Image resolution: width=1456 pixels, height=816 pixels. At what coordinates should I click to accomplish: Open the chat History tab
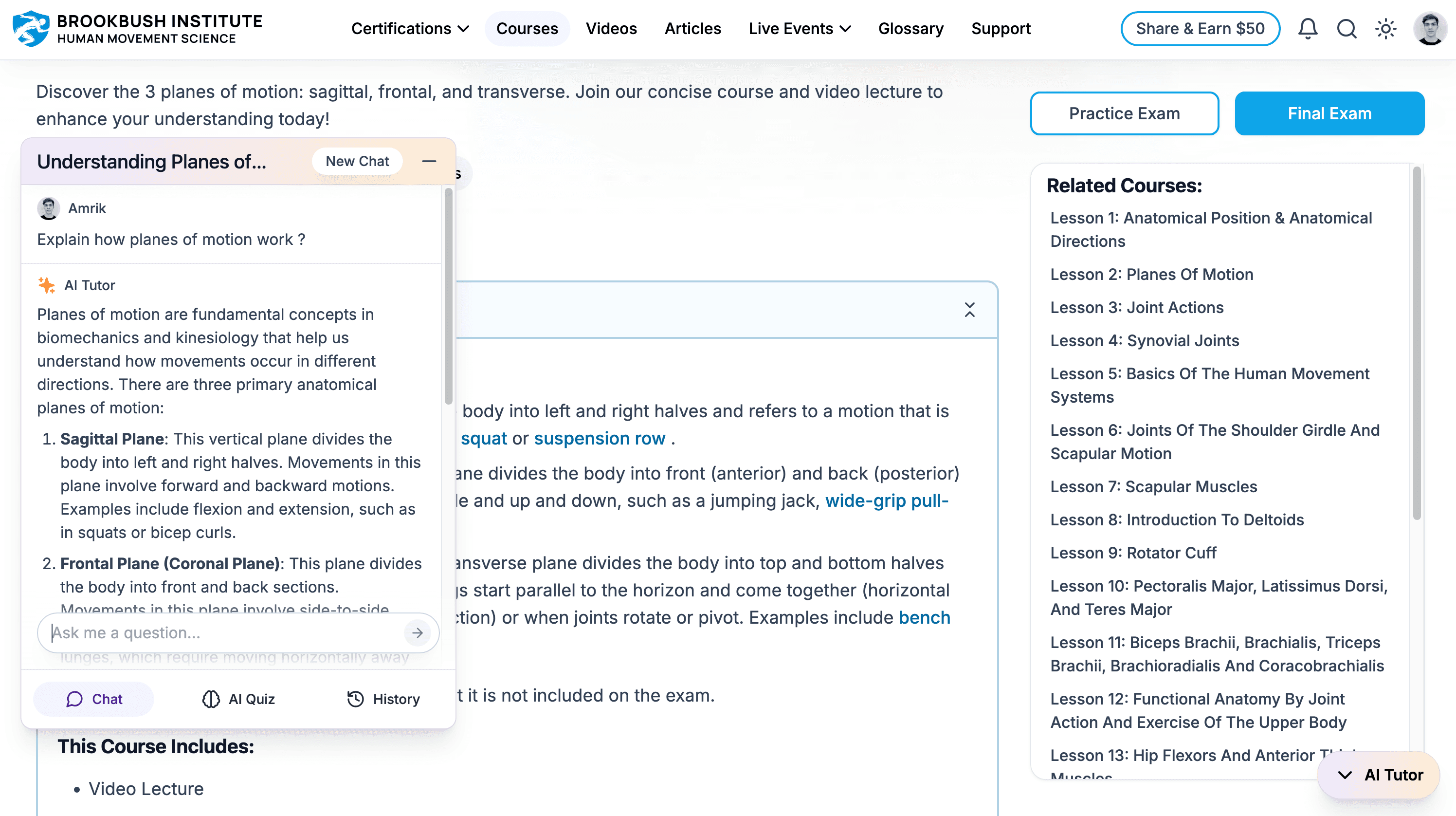pyautogui.click(x=383, y=699)
